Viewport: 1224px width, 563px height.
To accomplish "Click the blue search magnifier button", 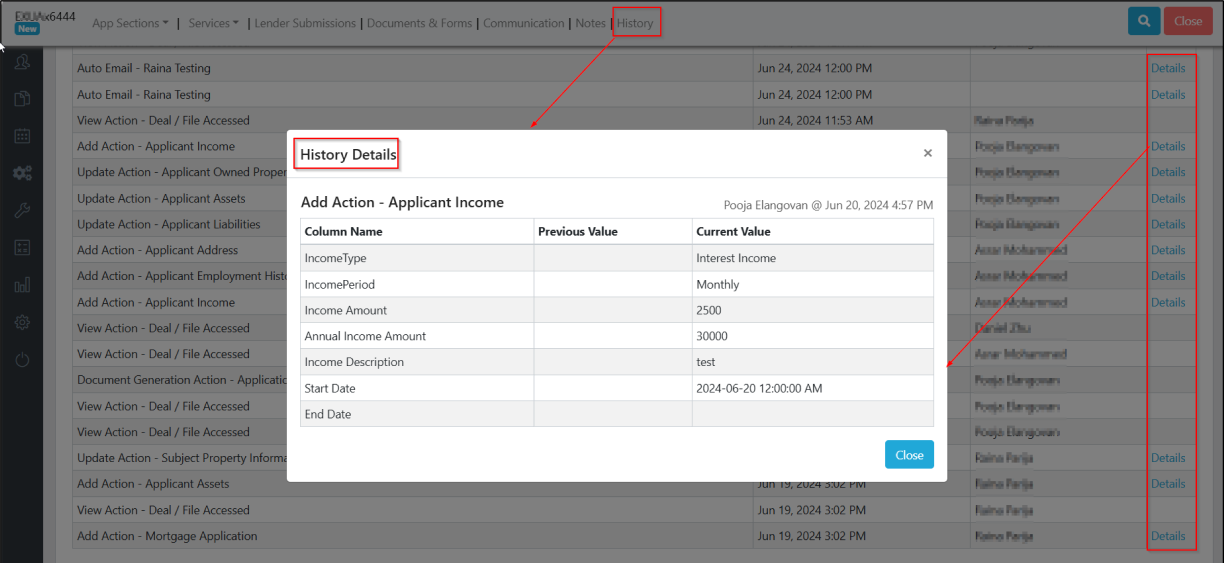I will pos(1143,21).
